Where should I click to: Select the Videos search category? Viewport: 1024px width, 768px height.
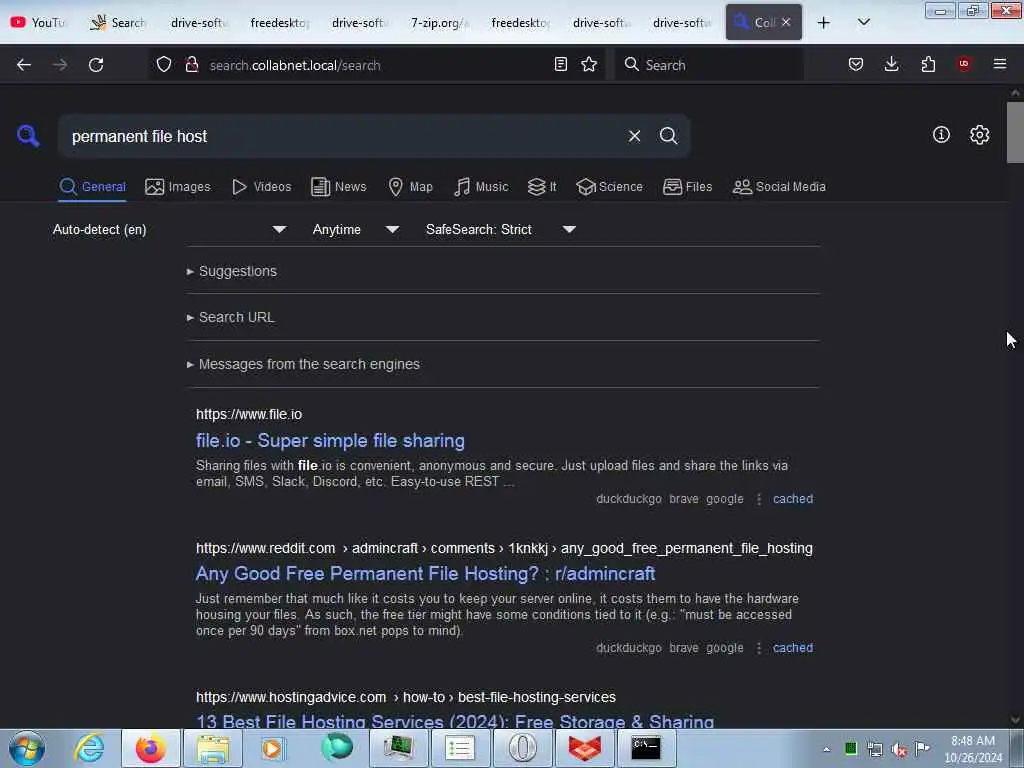(x=262, y=187)
